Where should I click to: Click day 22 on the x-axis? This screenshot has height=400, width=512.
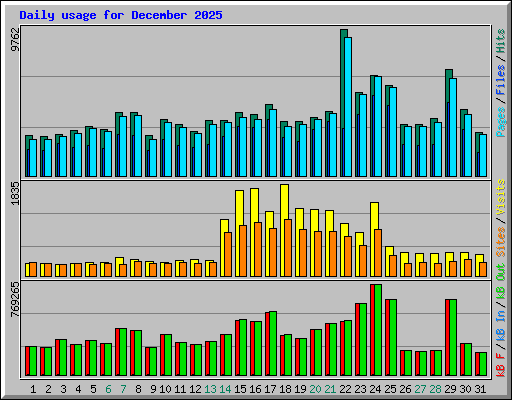345,389
